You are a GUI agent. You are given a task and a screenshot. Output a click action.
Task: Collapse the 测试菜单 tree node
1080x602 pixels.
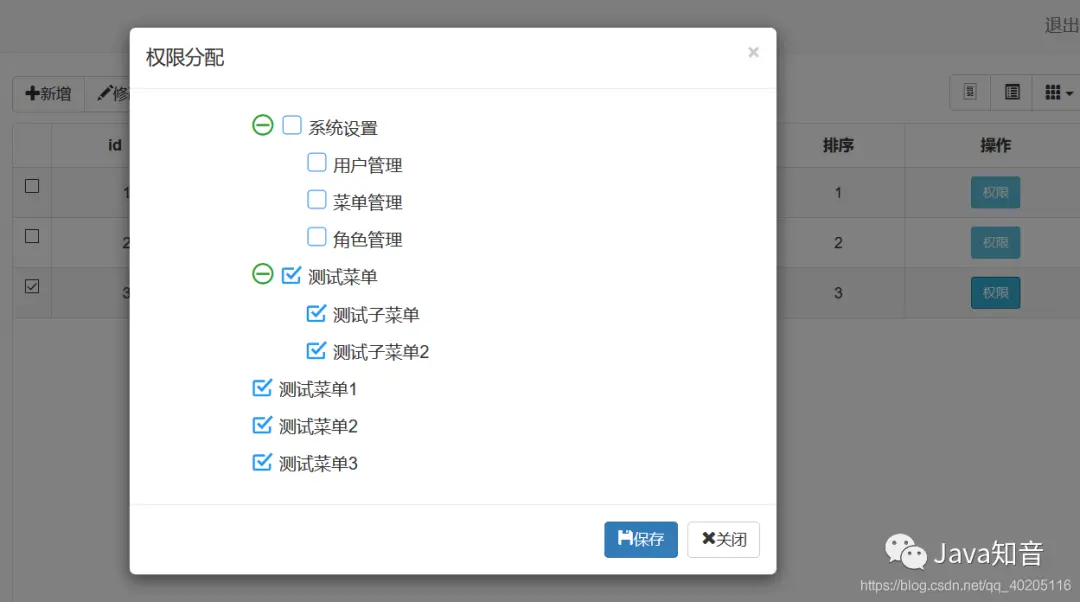pos(262,274)
